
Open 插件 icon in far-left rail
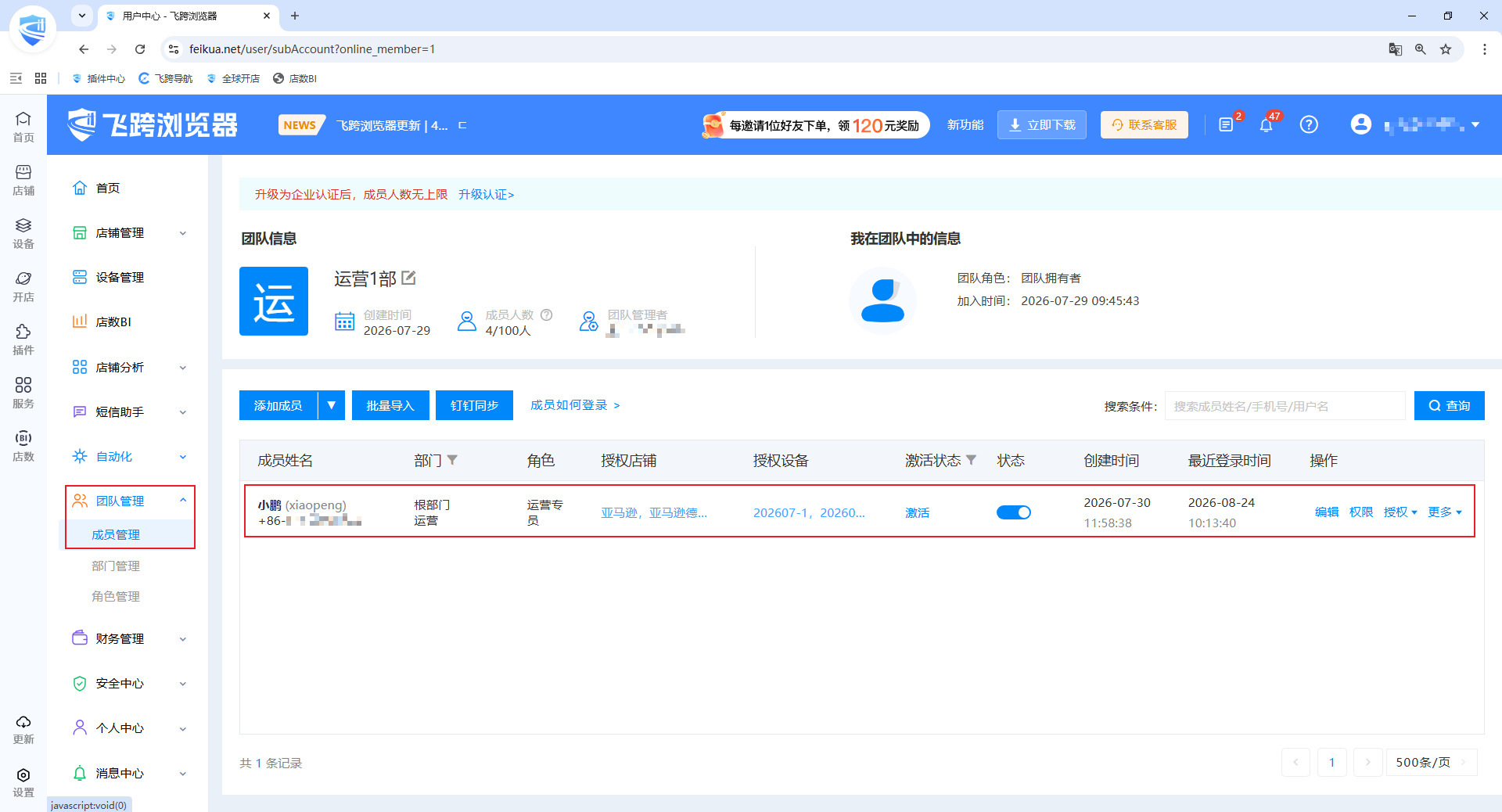coord(23,340)
